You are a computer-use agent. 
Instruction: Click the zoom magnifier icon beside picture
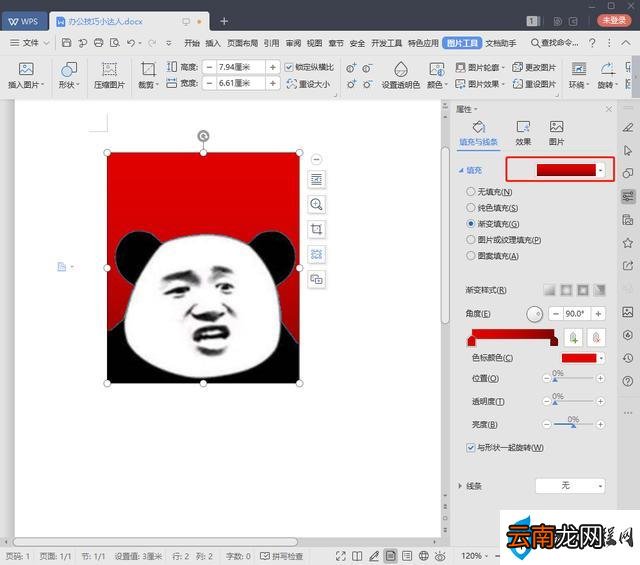(316, 204)
